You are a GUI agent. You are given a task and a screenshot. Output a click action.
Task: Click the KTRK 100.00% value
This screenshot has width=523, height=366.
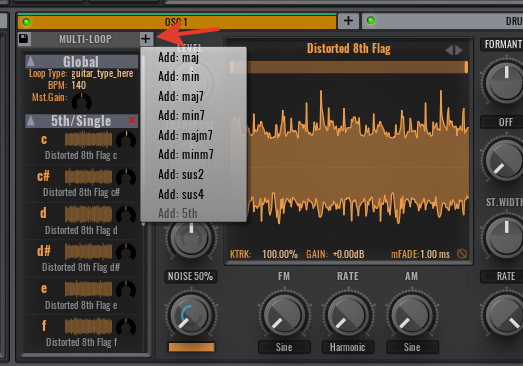(x=280, y=255)
